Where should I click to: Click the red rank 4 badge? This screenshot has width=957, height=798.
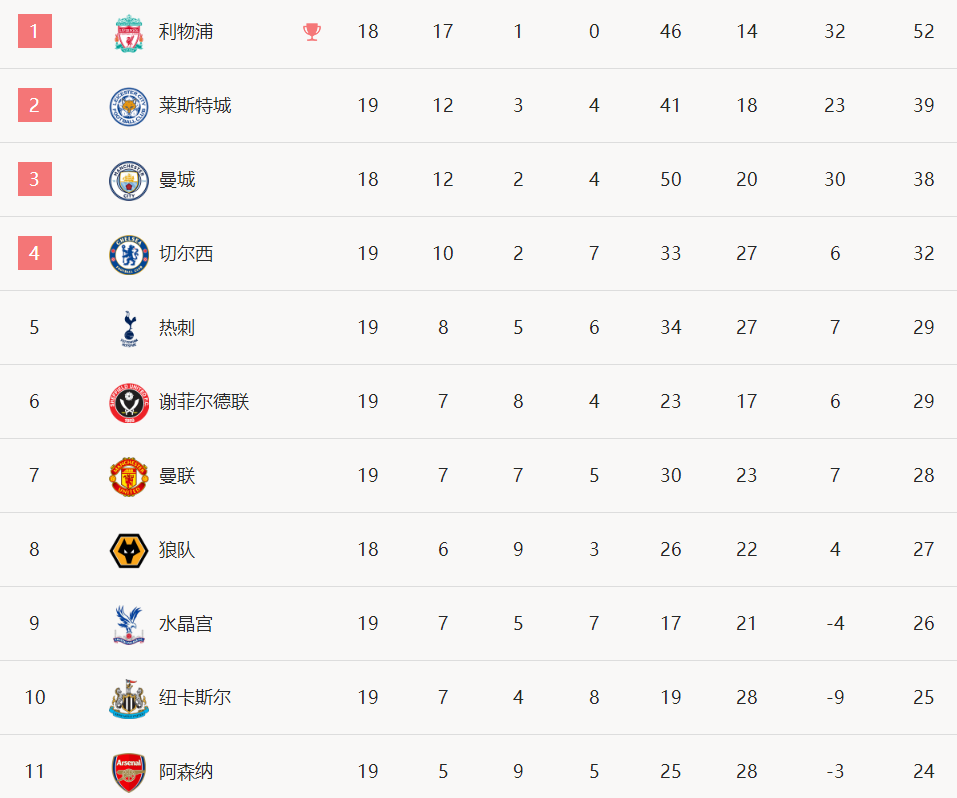[35, 253]
